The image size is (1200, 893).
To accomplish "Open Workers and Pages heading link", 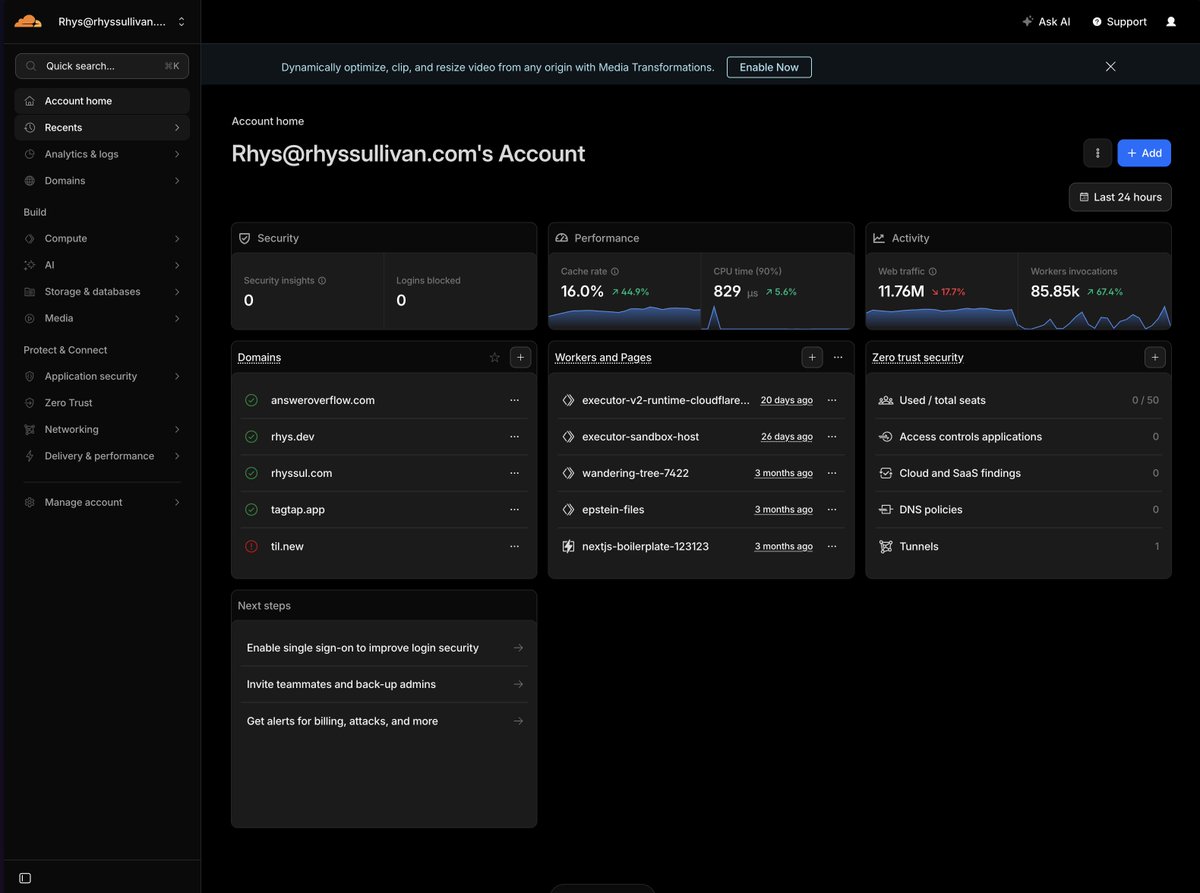I will [x=603, y=357].
